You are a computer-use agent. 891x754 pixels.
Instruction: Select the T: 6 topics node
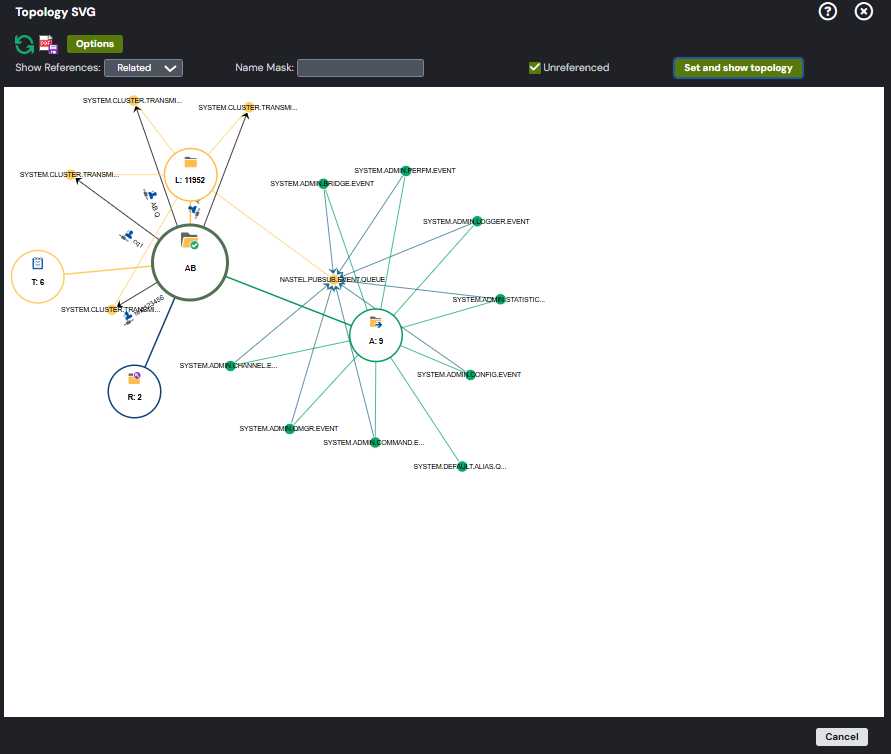(x=38, y=277)
